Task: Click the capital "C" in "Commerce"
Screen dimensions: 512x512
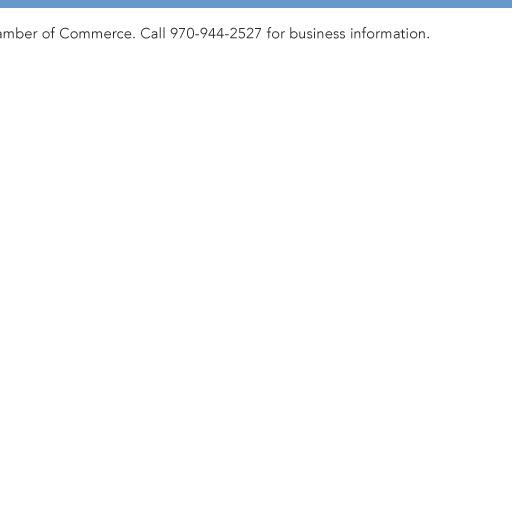Action: (x=64, y=34)
